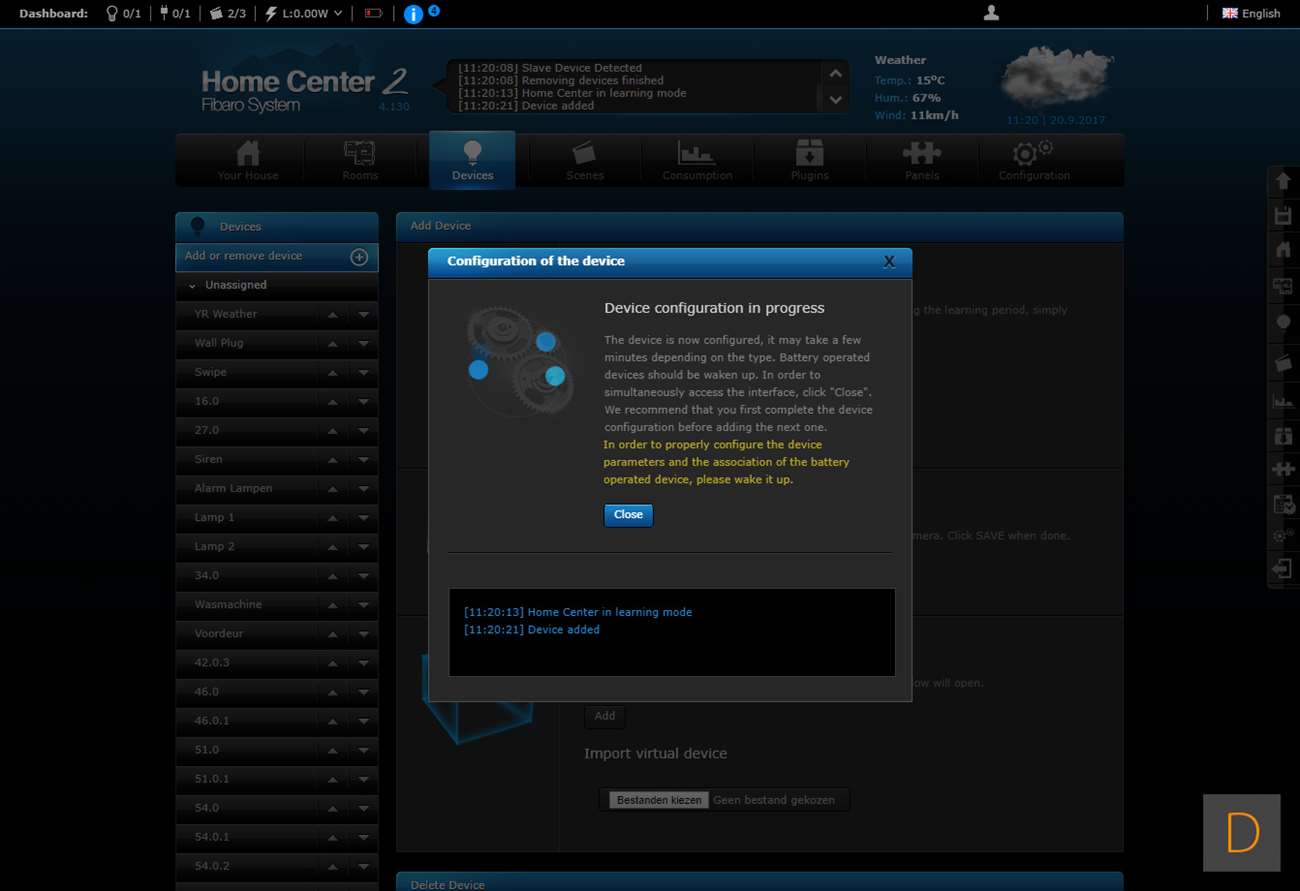Click the Bestanden kiezen file button
1300x891 pixels.
(x=659, y=800)
